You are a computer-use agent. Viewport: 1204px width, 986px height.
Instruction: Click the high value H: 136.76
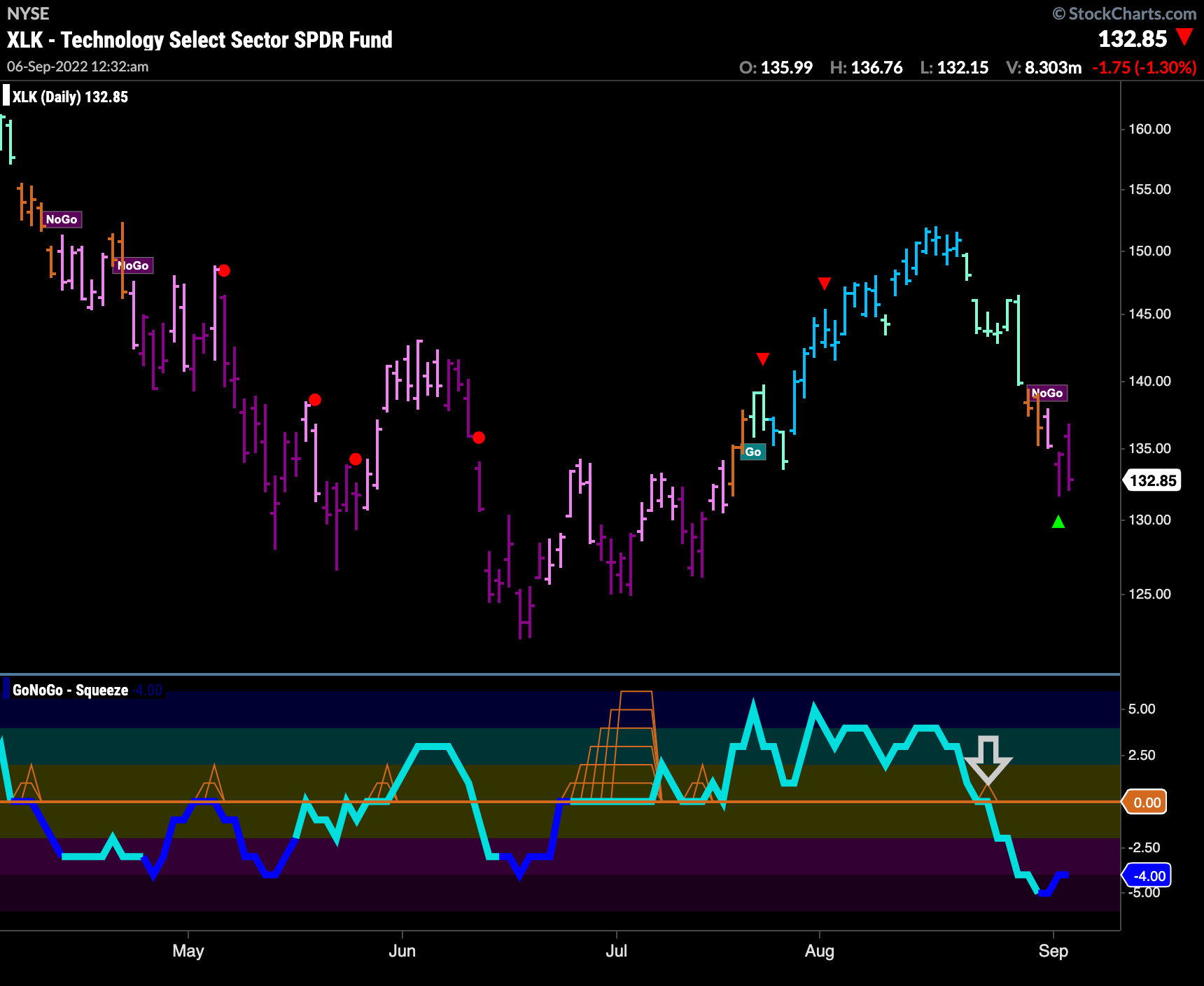pos(866,67)
